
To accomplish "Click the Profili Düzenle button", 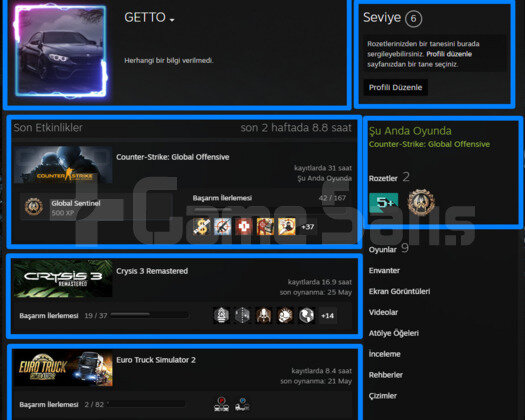I will coord(395,87).
